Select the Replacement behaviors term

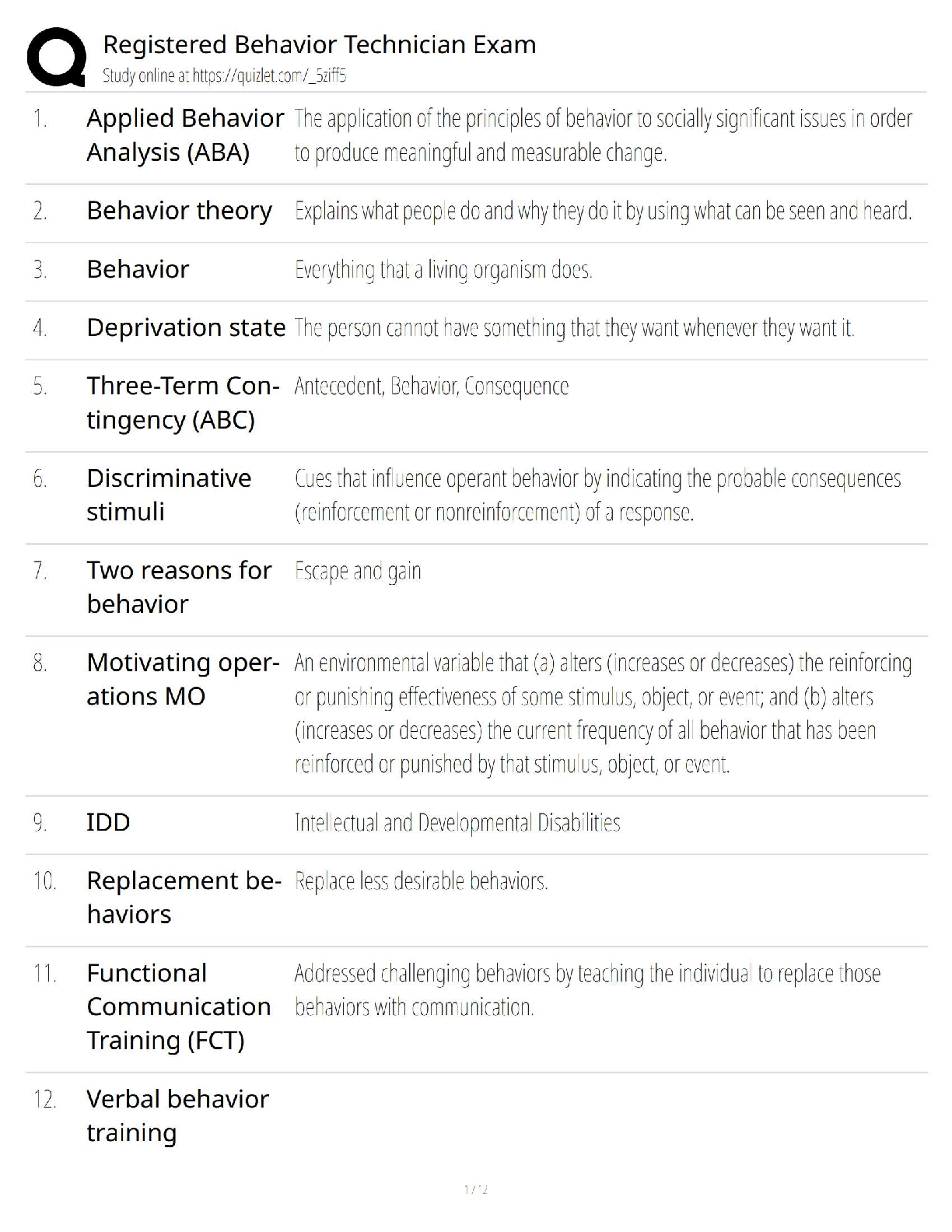[184, 898]
